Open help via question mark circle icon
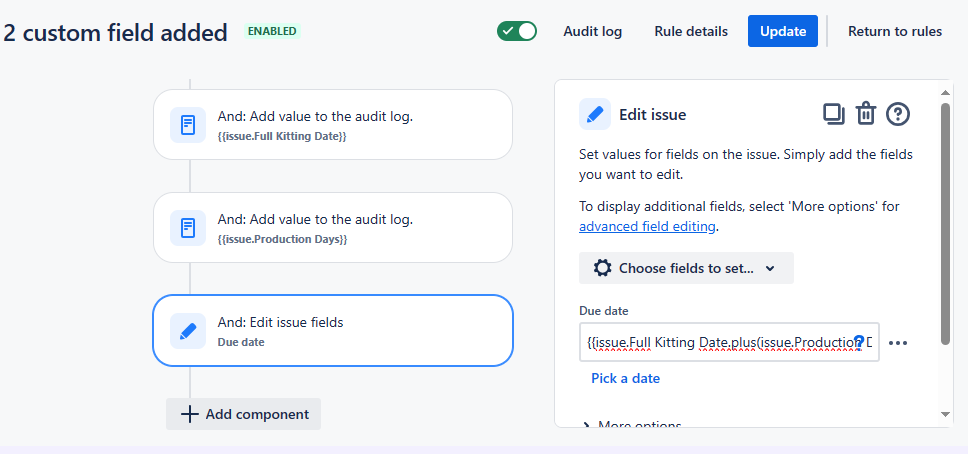 898,114
